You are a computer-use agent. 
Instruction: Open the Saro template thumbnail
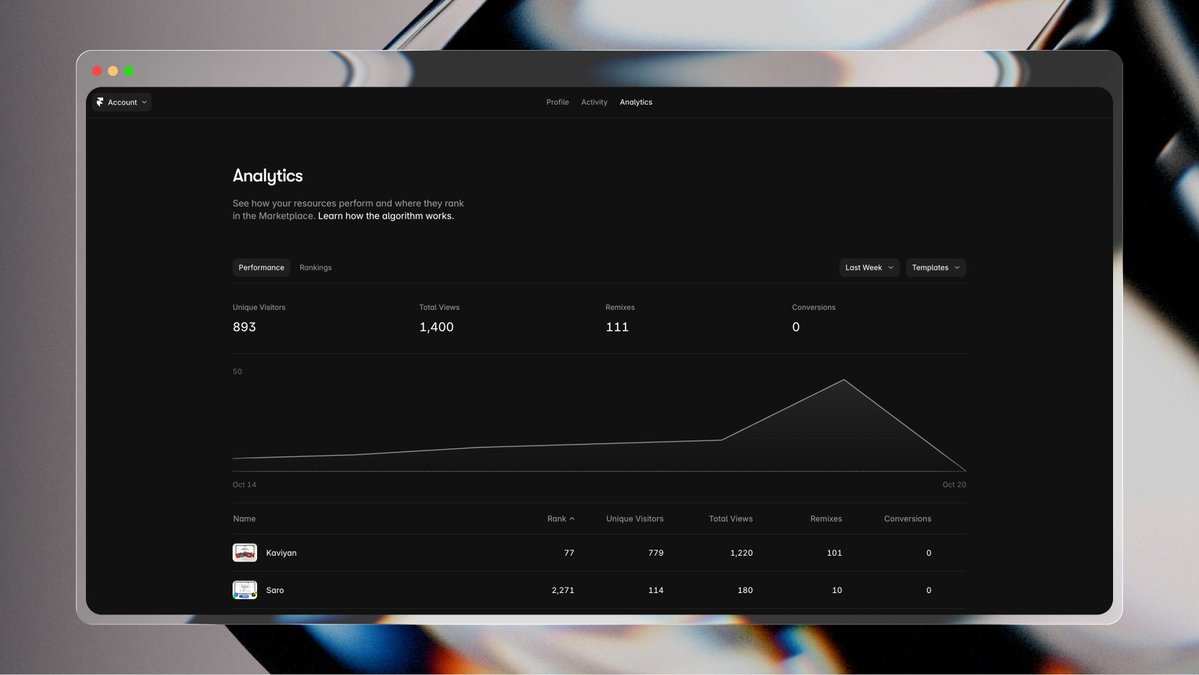[x=245, y=590]
